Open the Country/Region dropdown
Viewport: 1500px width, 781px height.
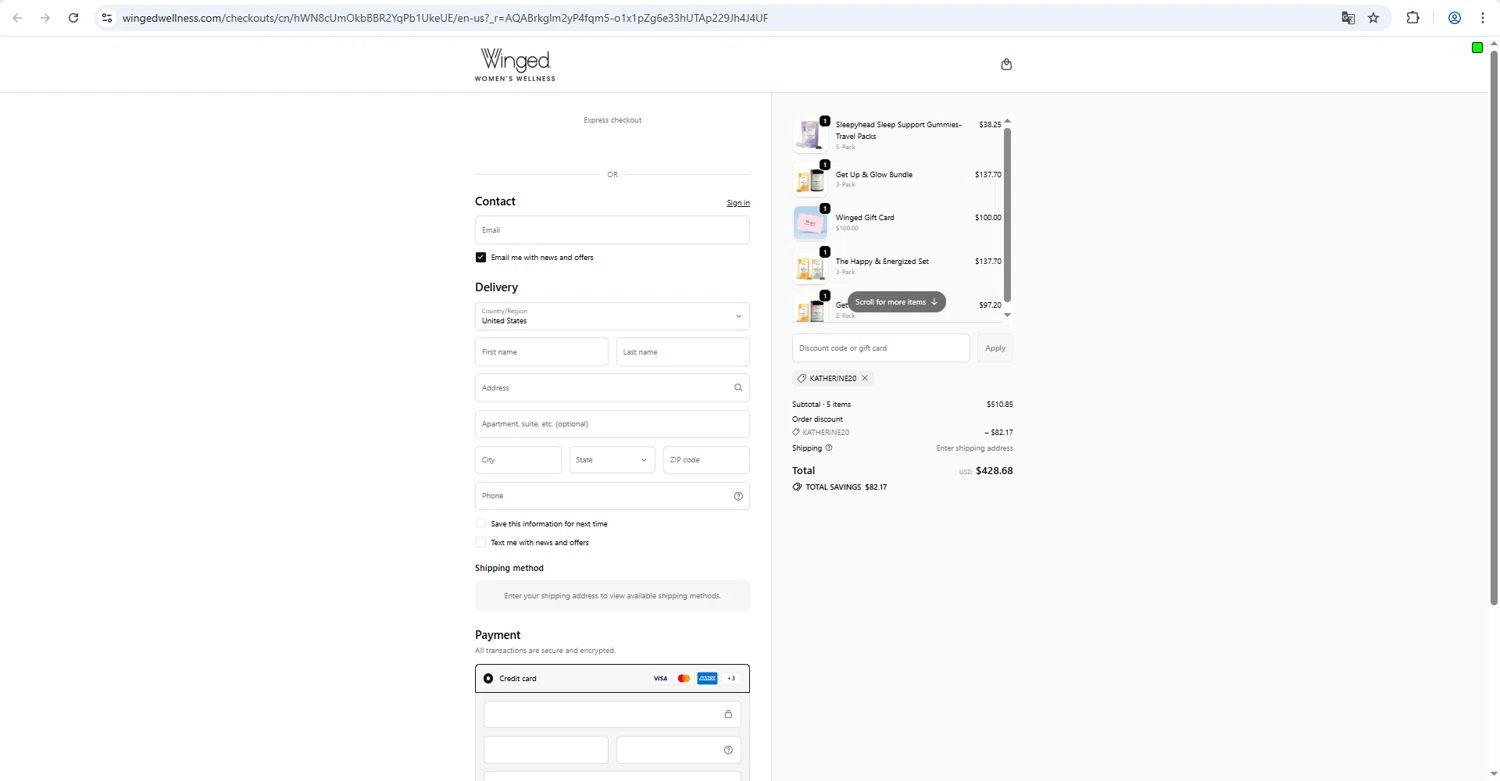(x=612, y=316)
